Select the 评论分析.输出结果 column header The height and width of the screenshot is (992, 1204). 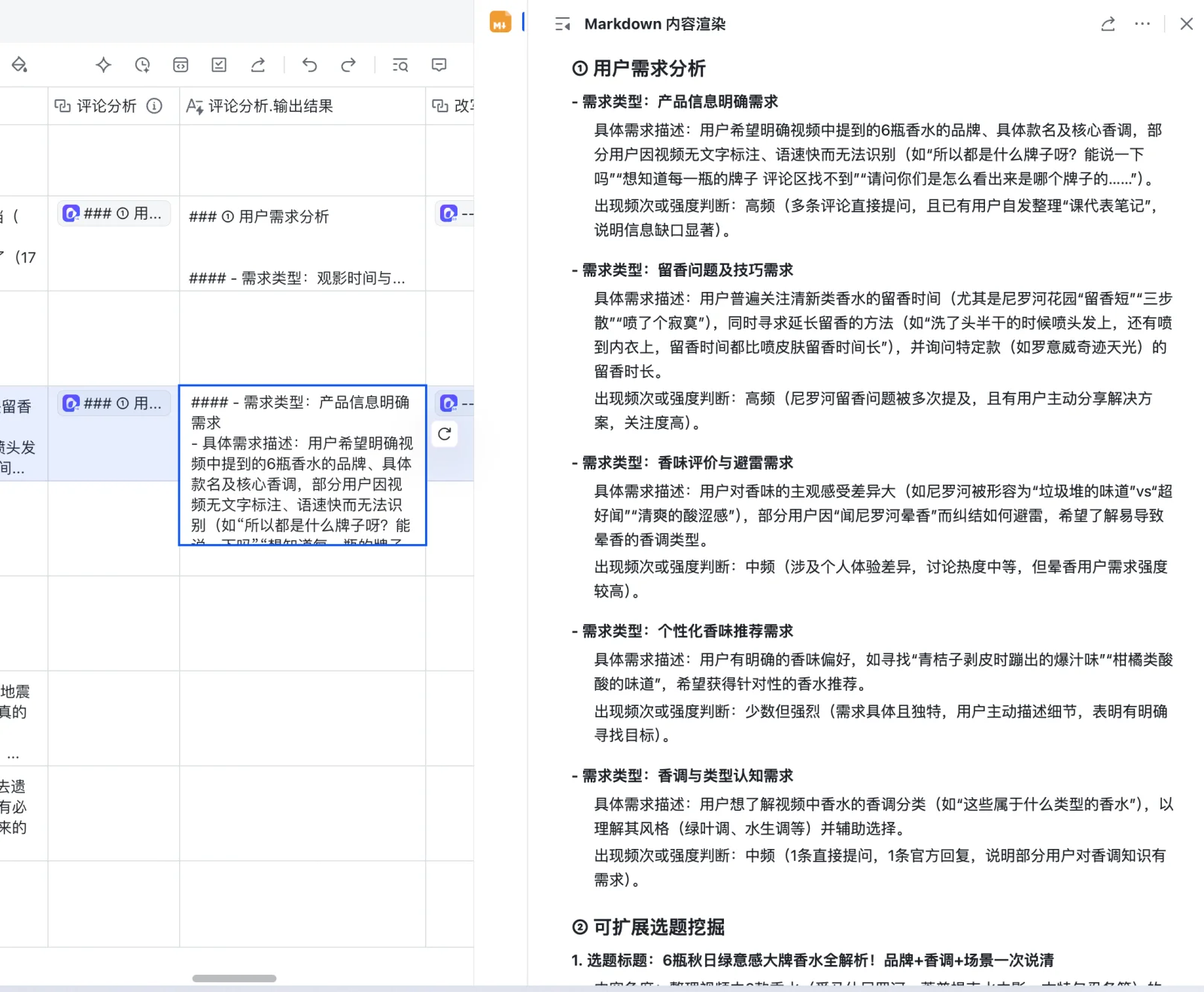pos(303,106)
